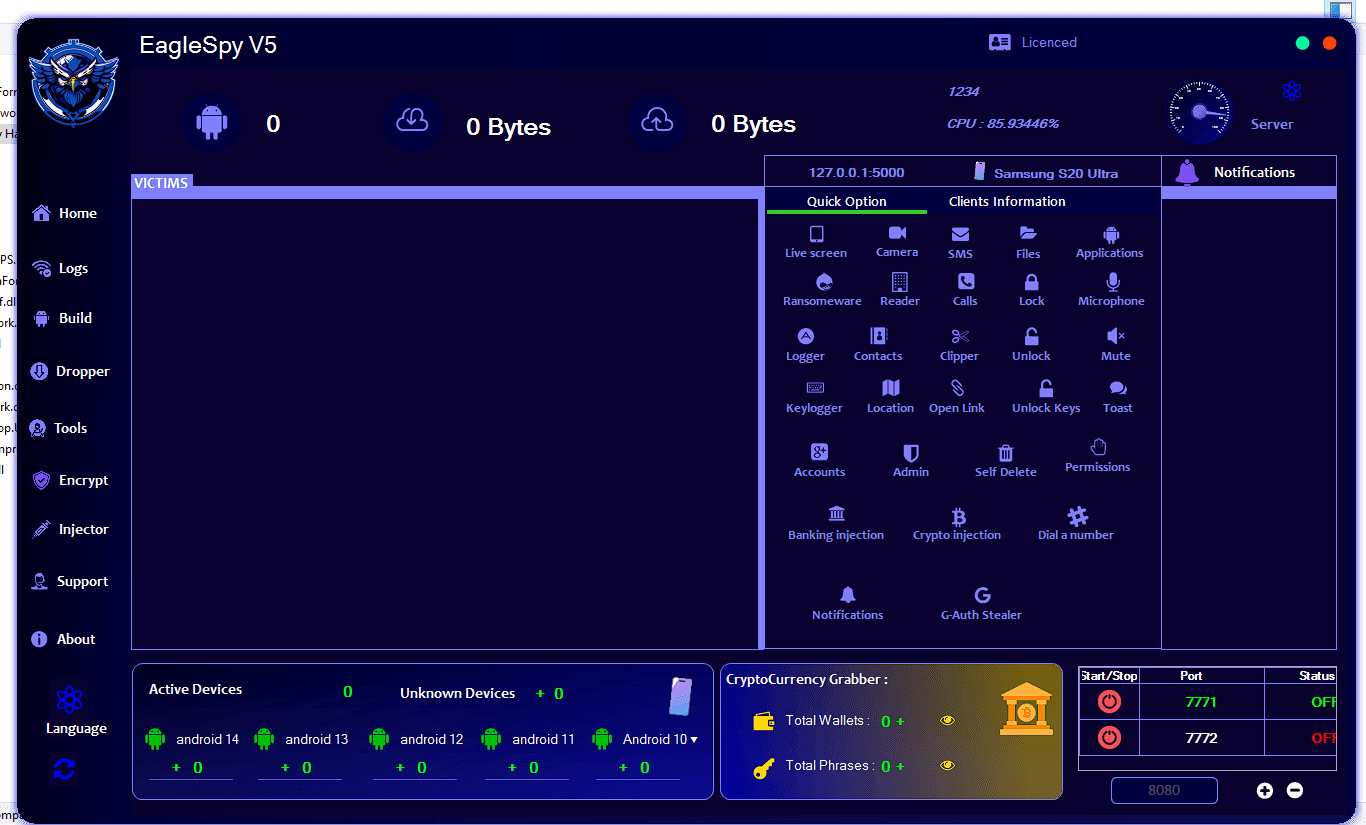The width and height of the screenshot is (1366, 825).
Task: Click the port value 7771
Action: (1201, 702)
